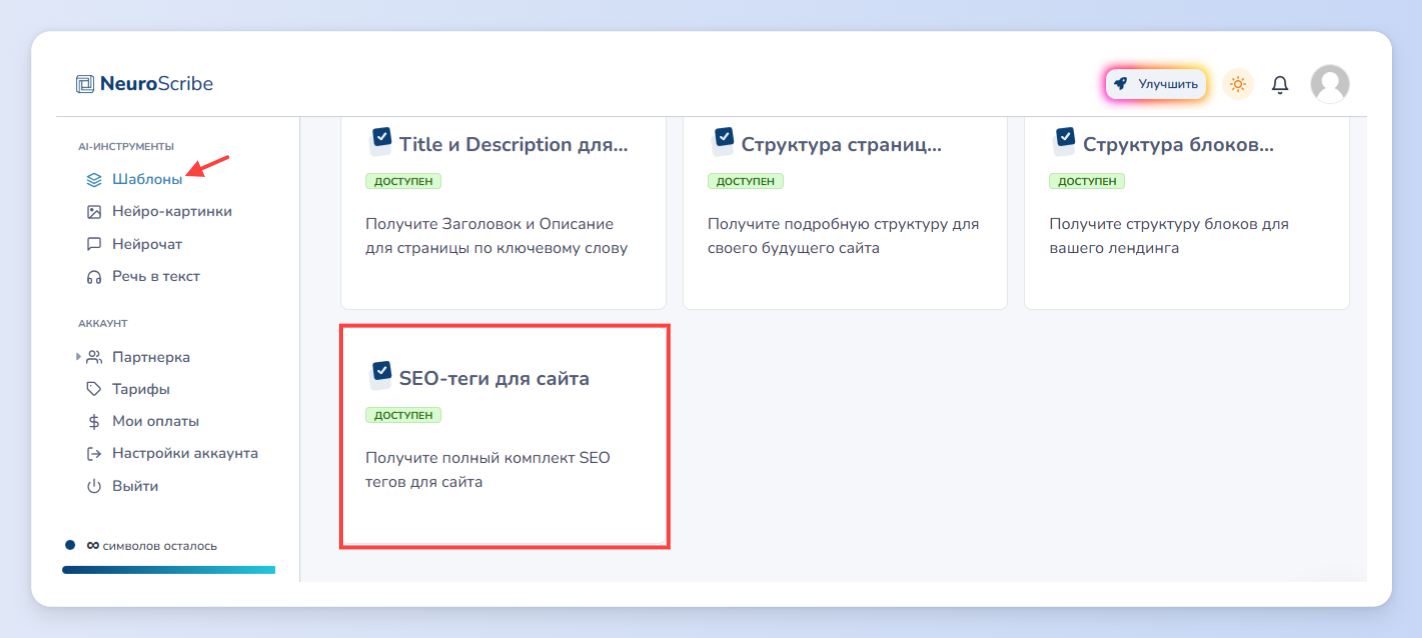1422x638 pixels.
Task: Open Нейрочат in the sidebar
Action: click(x=147, y=244)
